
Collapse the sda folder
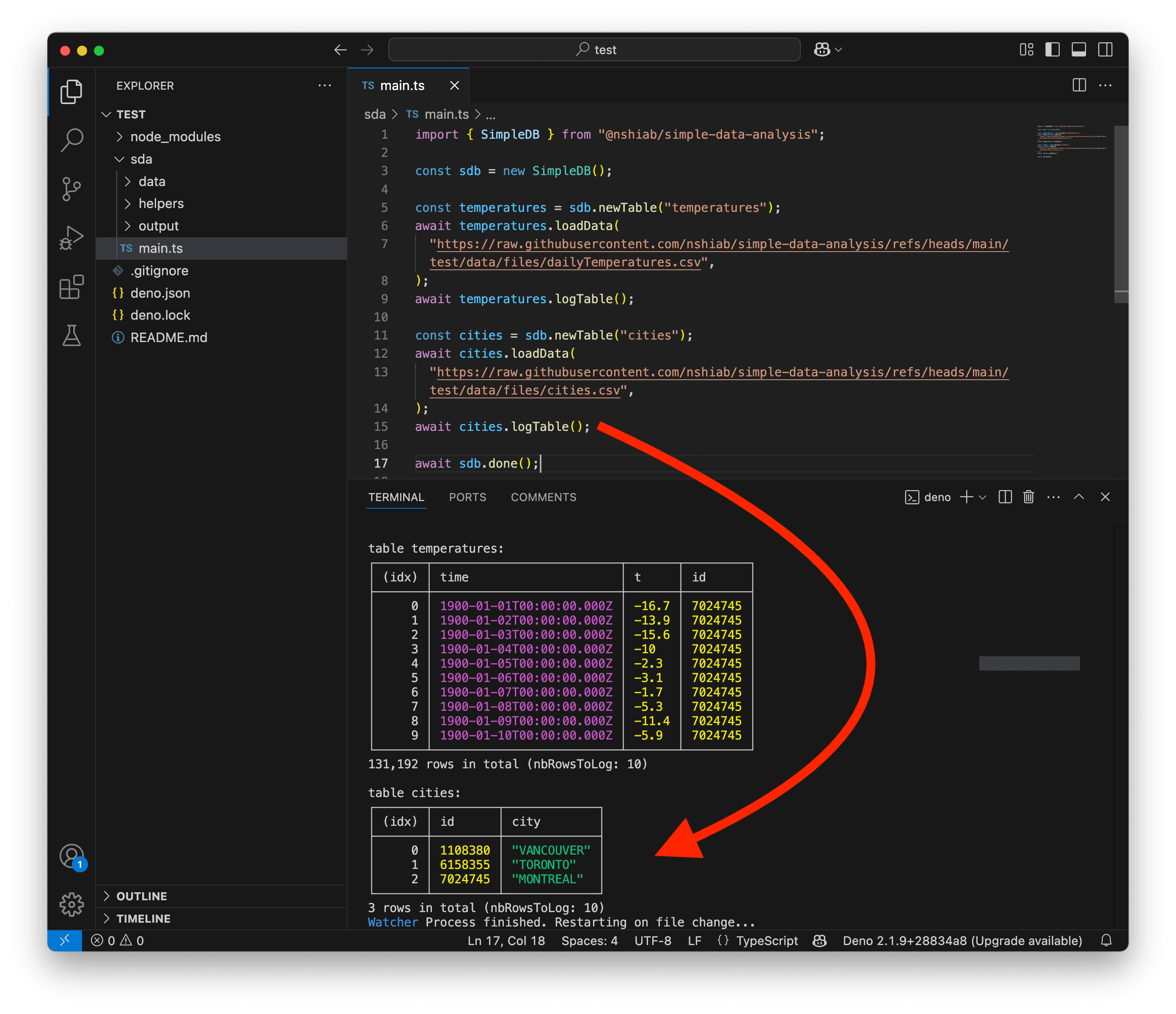(221, 159)
